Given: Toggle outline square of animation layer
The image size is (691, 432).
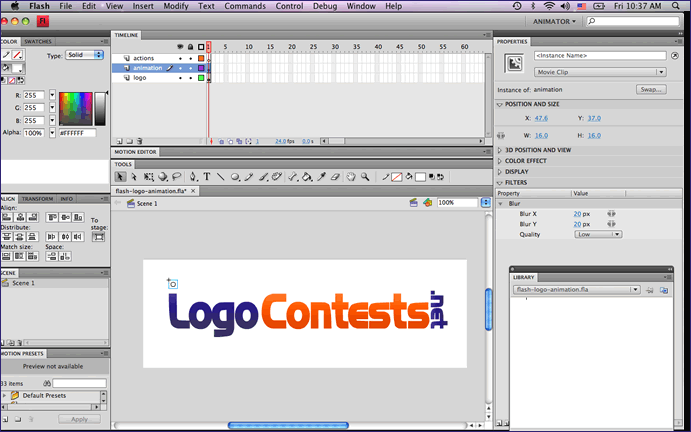Looking at the screenshot, I should coord(201,68).
